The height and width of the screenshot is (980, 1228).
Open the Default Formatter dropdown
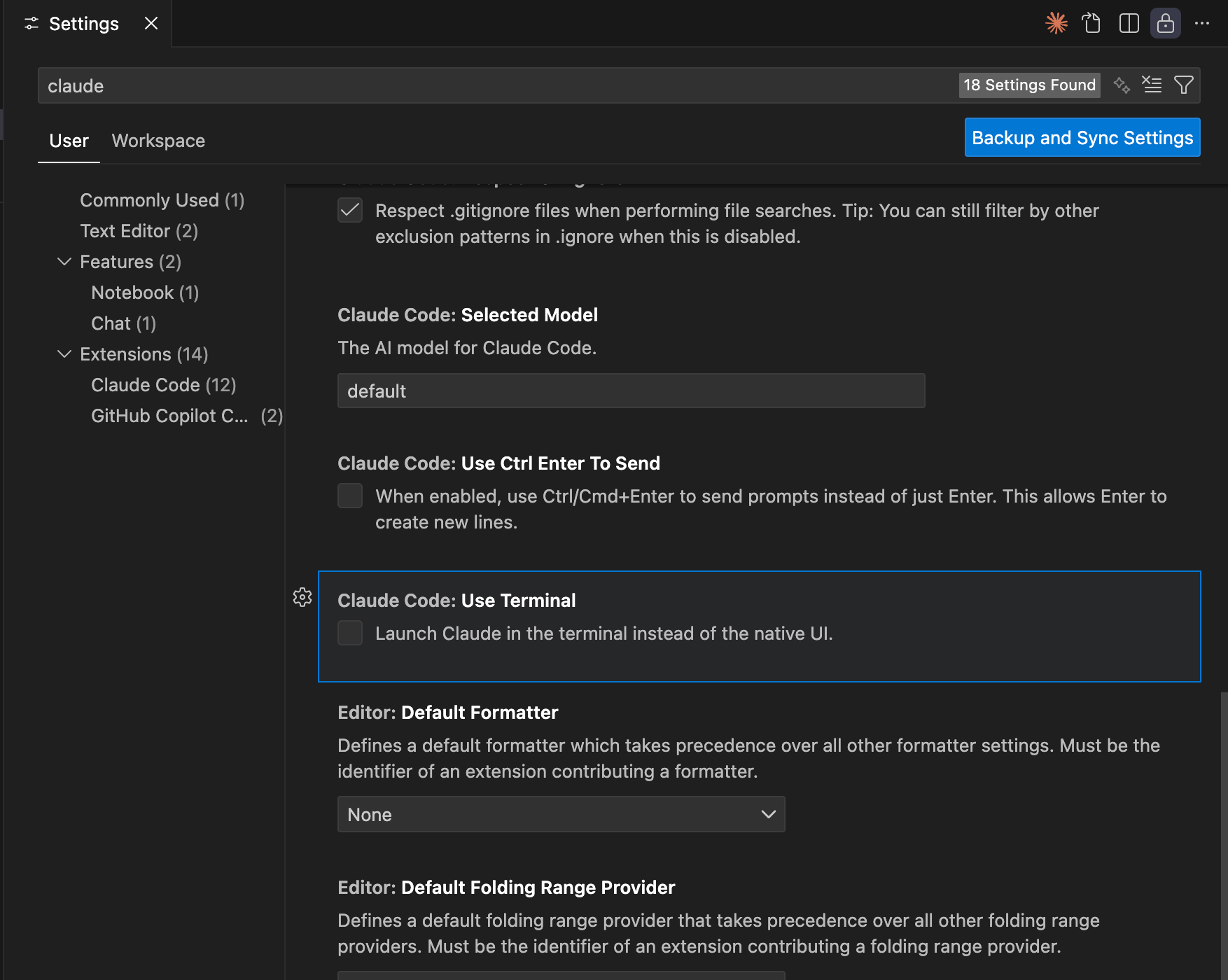click(561, 814)
